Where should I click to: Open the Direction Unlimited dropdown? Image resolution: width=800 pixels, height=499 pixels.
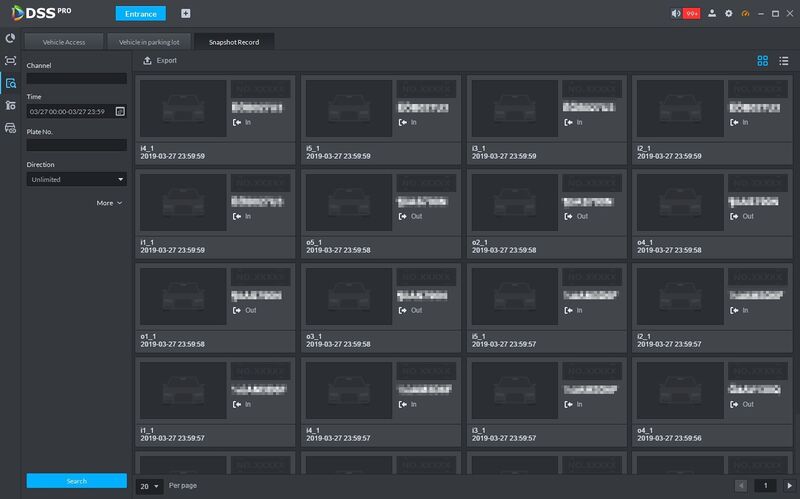coord(77,180)
